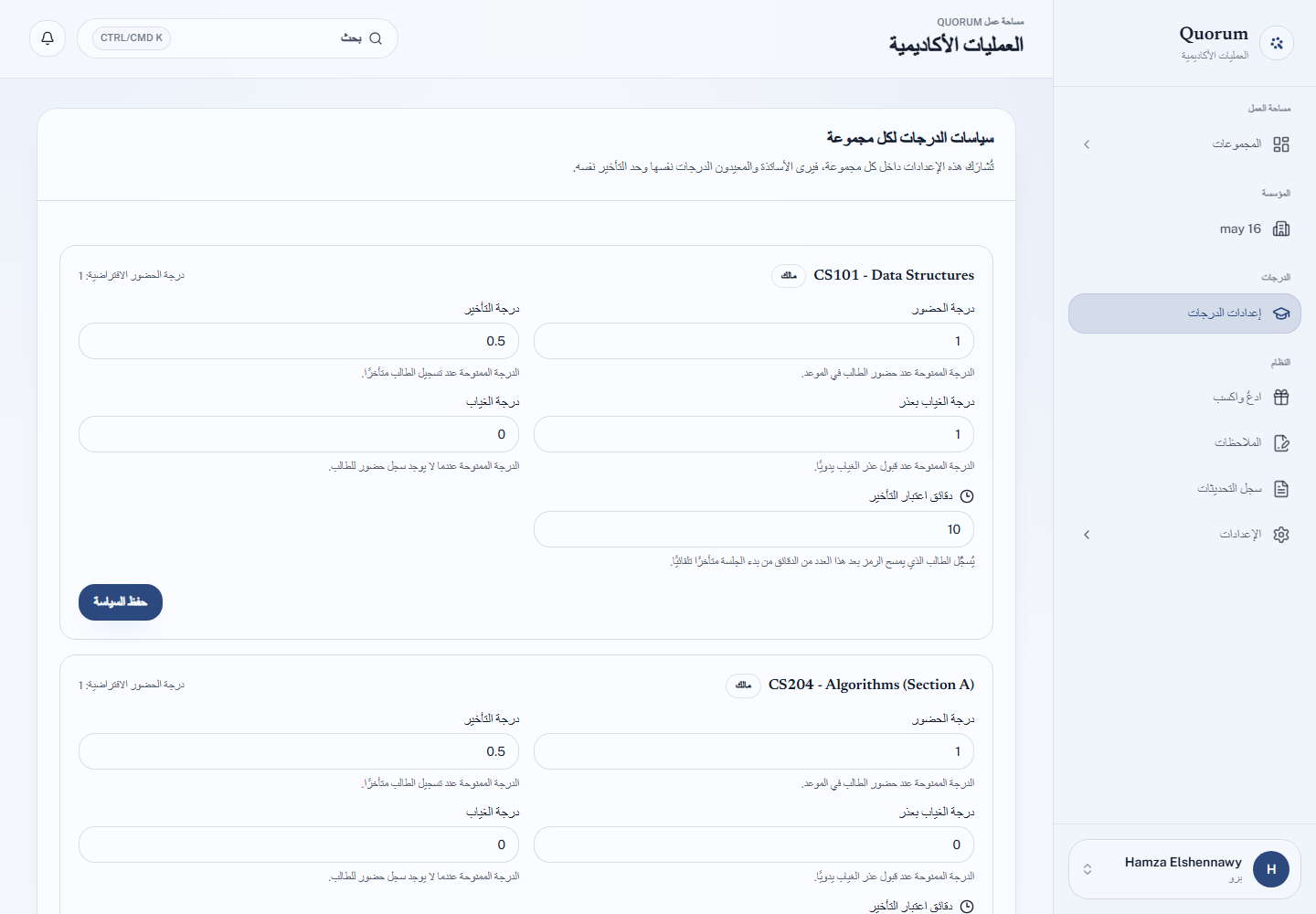Open سجل التحديثات in the sidebar

coord(1184,489)
